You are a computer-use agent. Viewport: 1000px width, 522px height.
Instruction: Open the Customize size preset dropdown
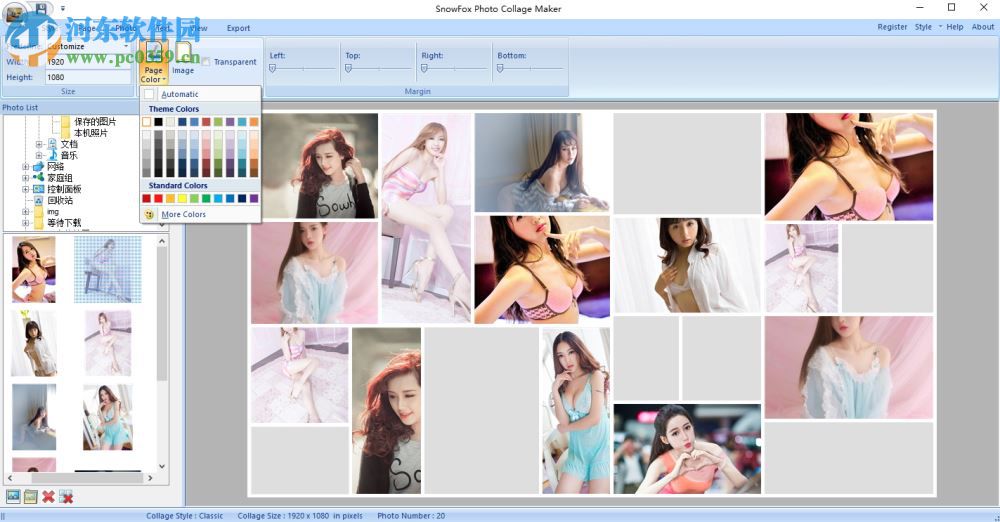[126, 47]
